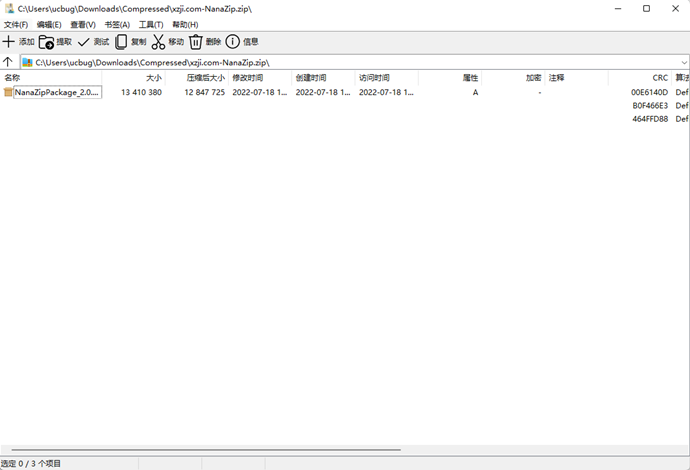Screen dimensions: 690x470
Task: Click the Delete (删除) trash icon
Action: [196, 42]
